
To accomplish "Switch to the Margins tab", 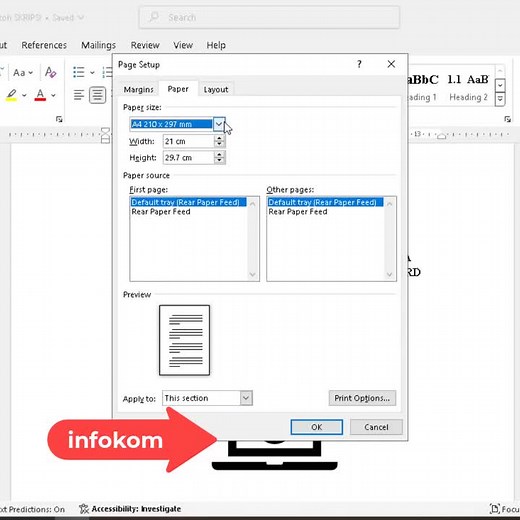I will click(138, 89).
